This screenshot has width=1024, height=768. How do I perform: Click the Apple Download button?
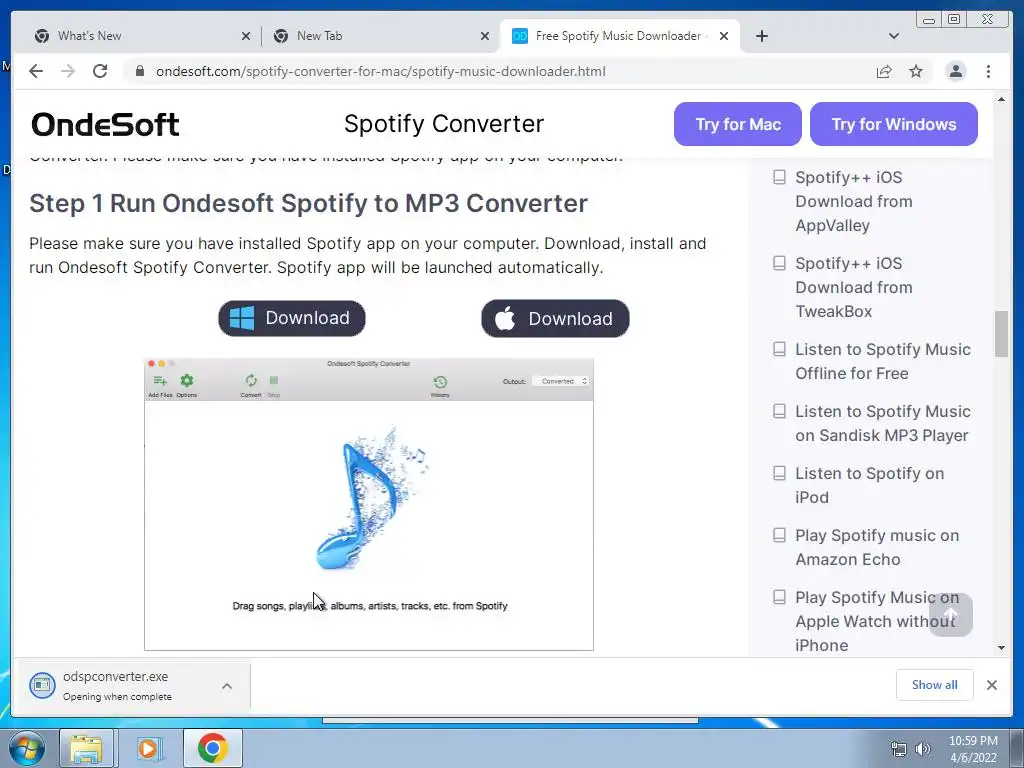click(555, 318)
